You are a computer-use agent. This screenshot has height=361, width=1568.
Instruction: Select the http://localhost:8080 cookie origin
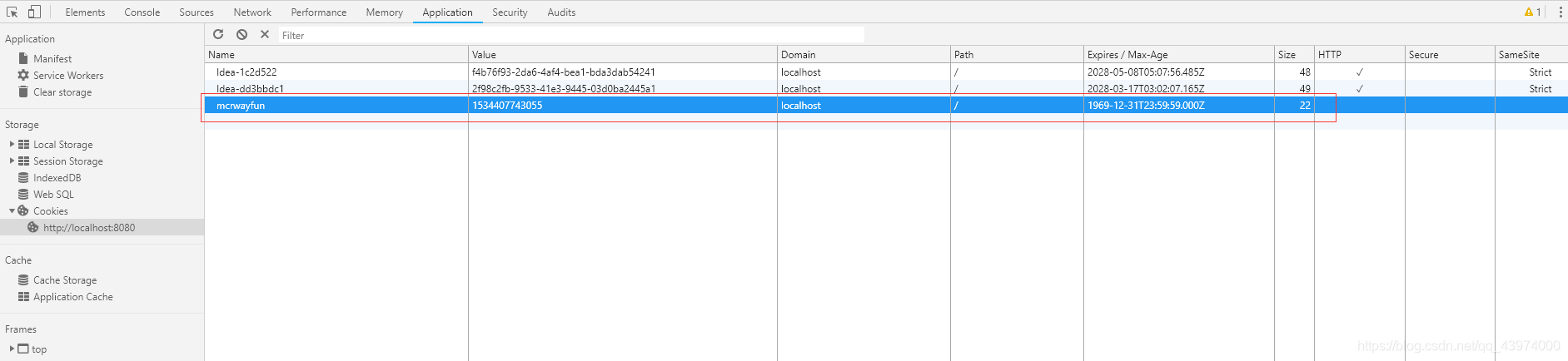(89, 227)
